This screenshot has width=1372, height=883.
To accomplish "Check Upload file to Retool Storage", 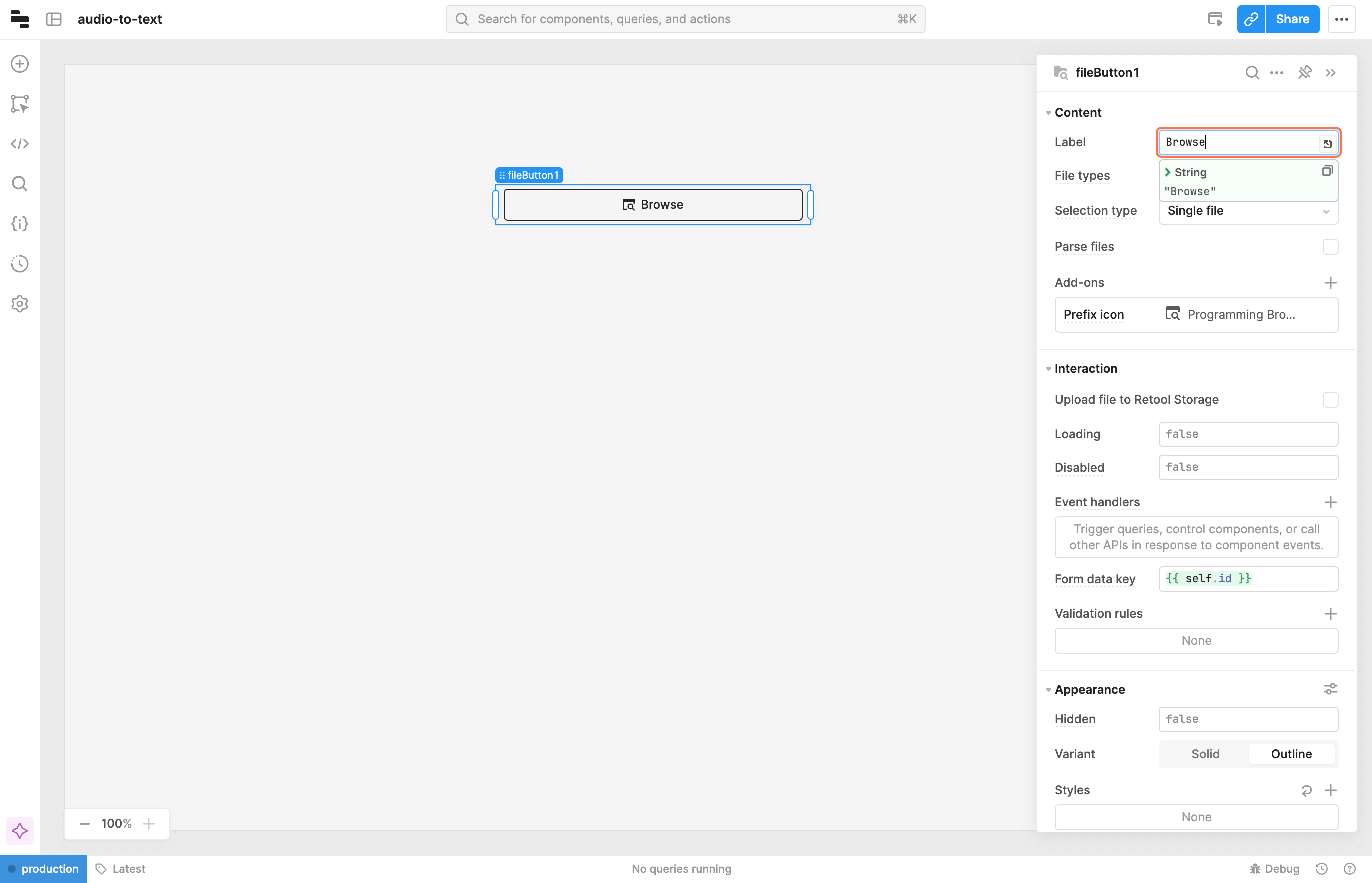I will [1330, 399].
